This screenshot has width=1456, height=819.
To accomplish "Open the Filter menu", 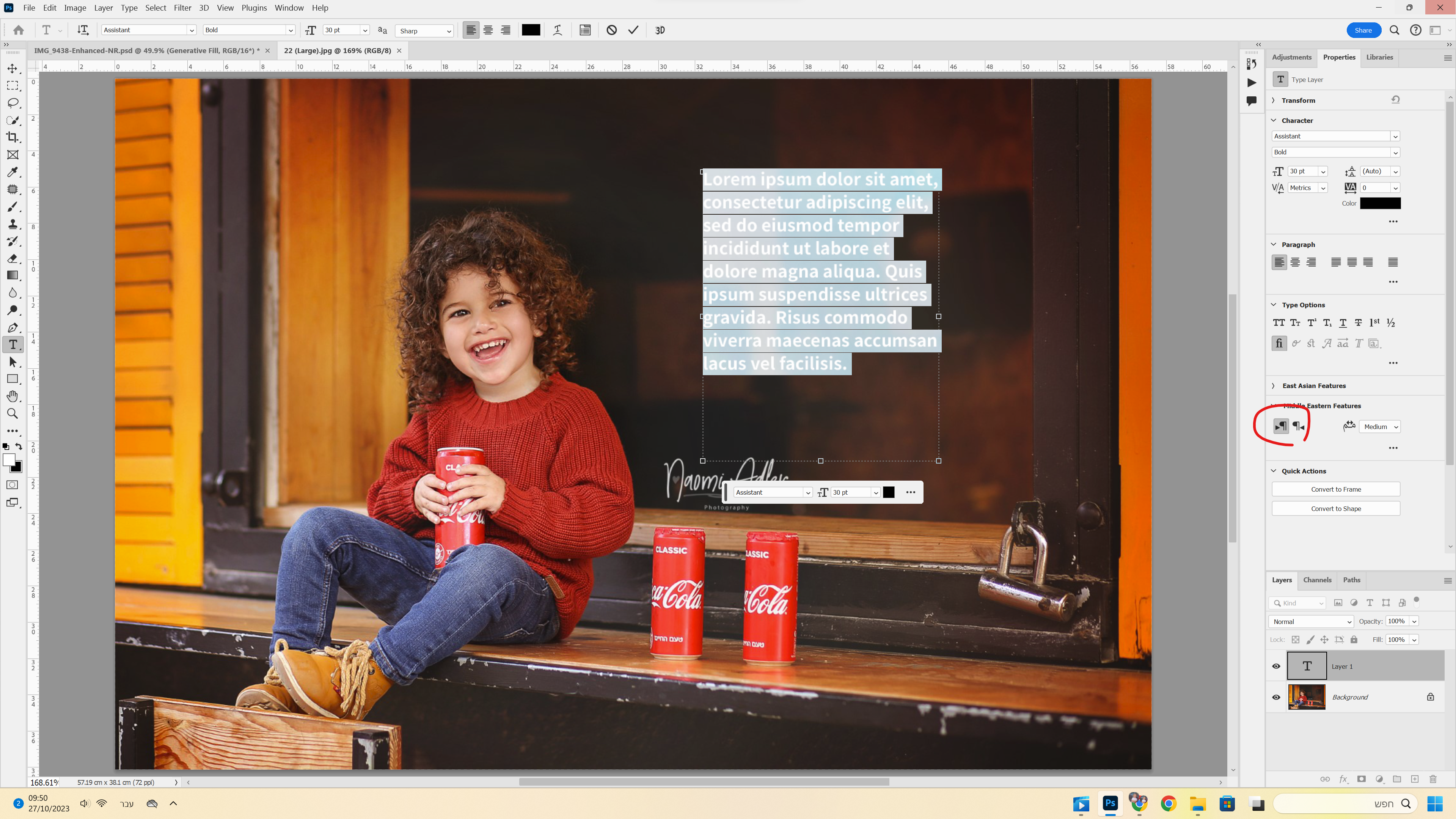I will [x=182, y=8].
